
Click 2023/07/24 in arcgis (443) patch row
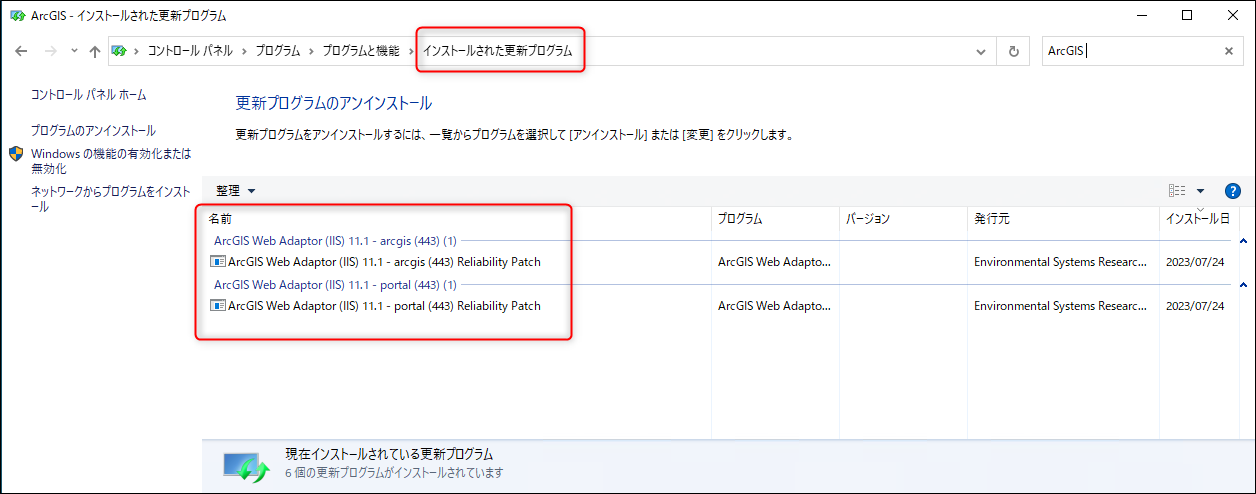point(1195,263)
